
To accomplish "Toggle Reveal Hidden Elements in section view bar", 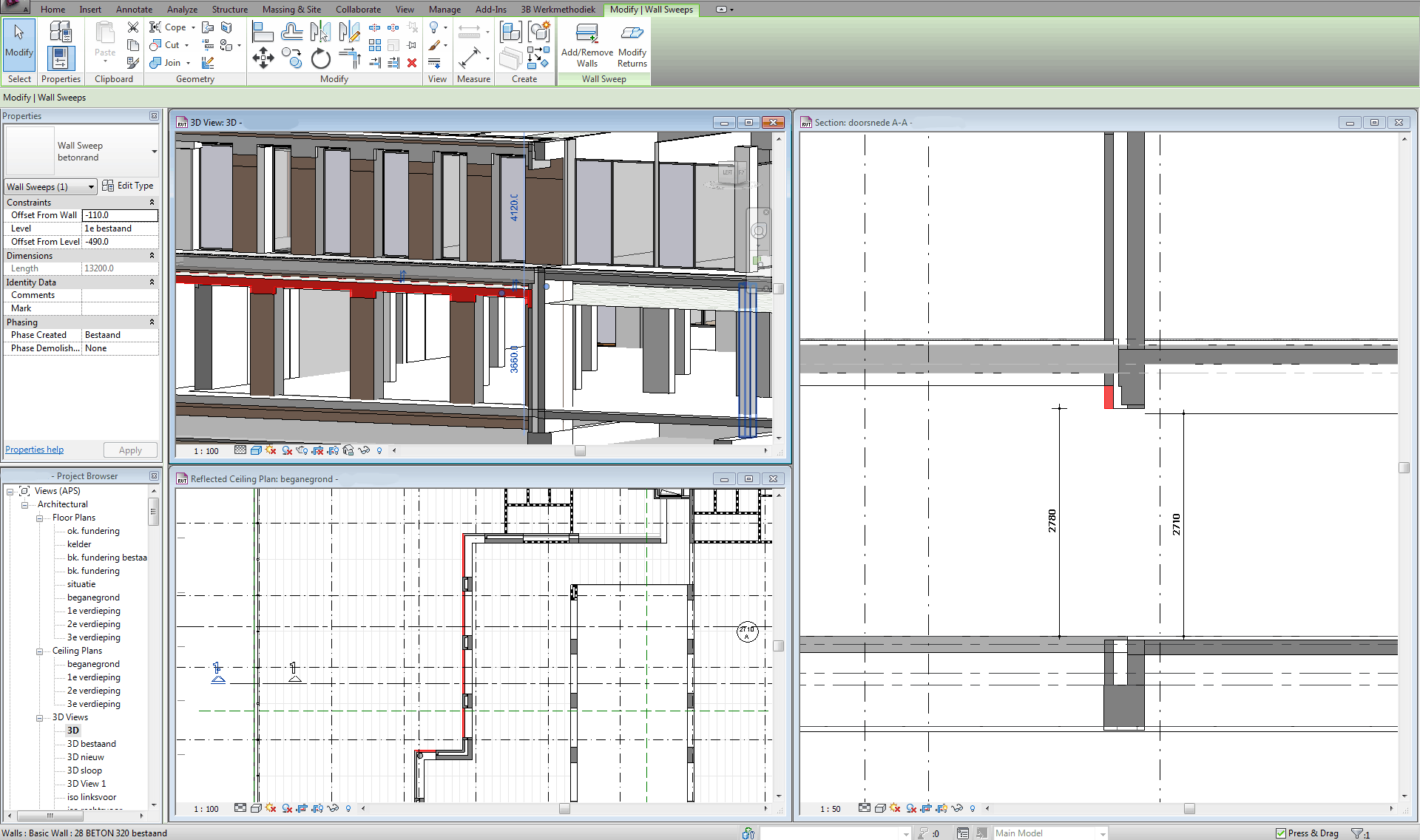I will (x=973, y=808).
